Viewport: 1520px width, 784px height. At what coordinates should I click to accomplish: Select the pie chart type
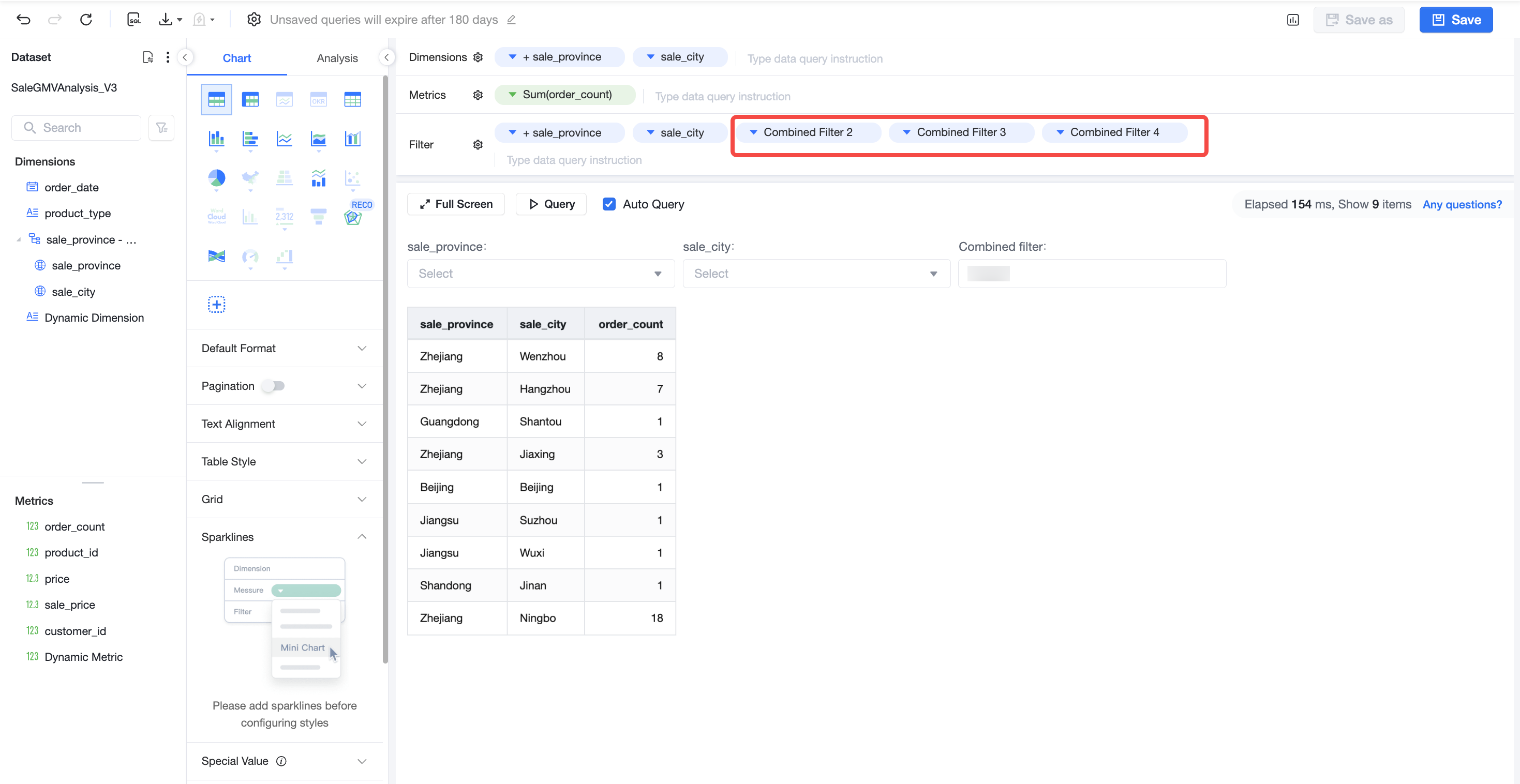coord(217,177)
